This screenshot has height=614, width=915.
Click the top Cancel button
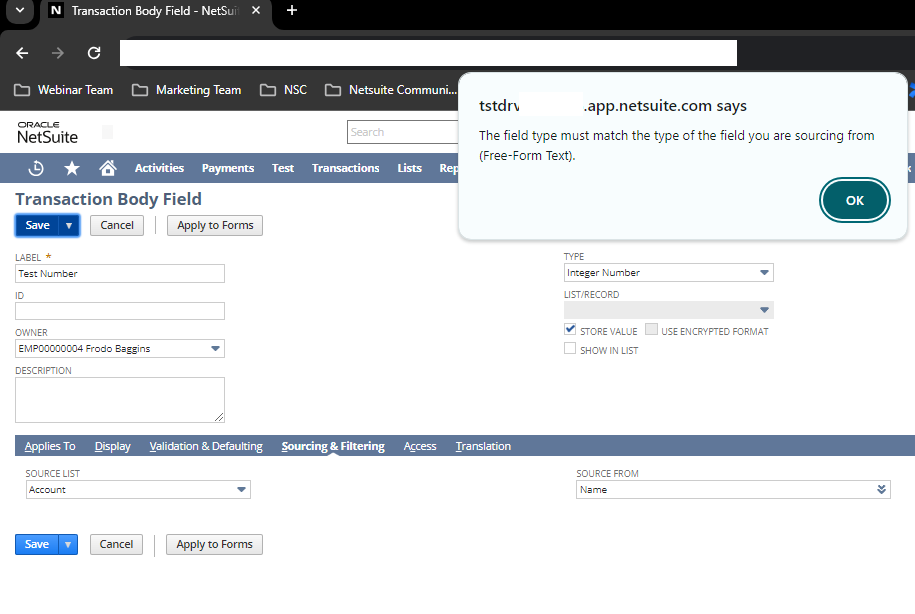click(117, 225)
